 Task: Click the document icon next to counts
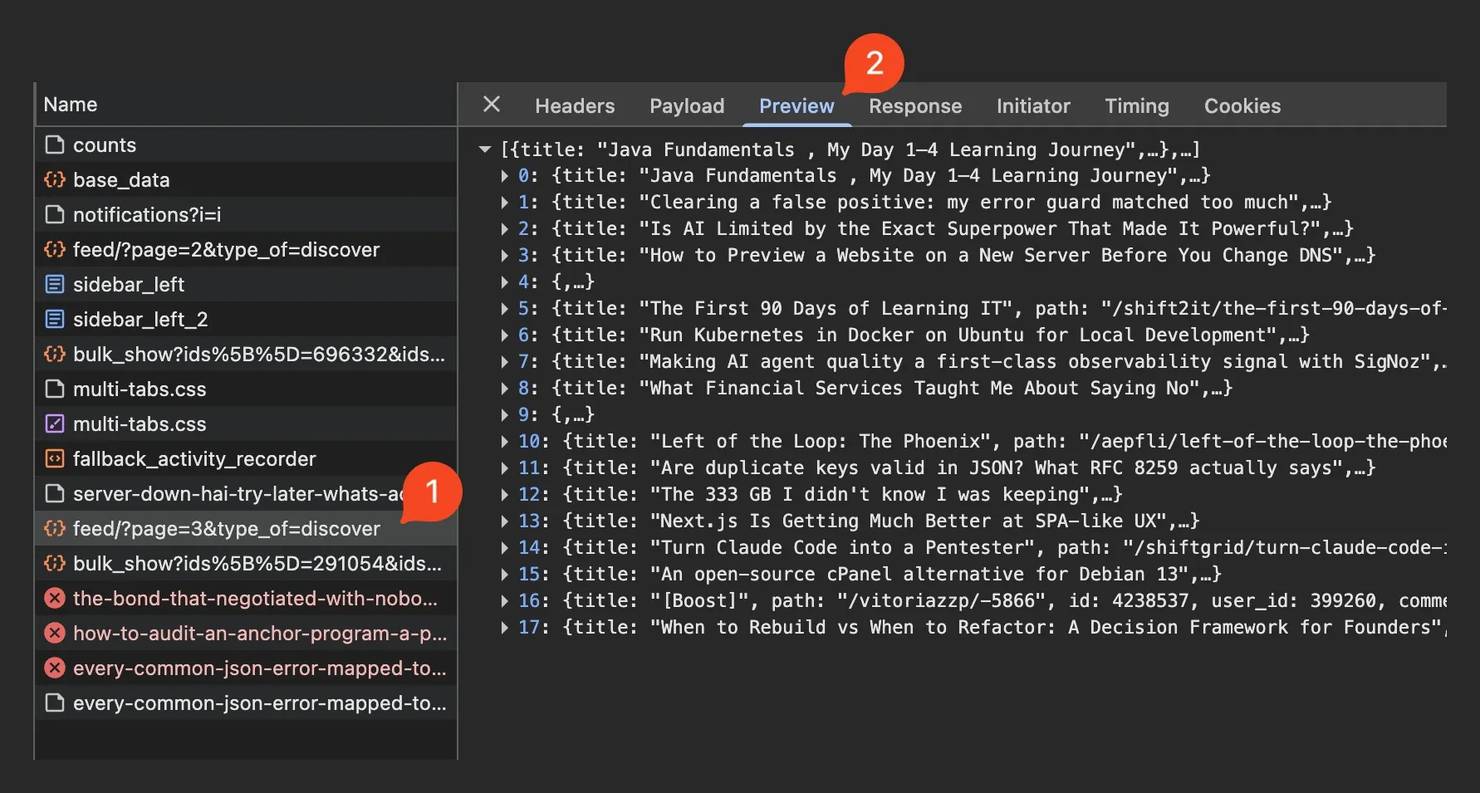54,145
